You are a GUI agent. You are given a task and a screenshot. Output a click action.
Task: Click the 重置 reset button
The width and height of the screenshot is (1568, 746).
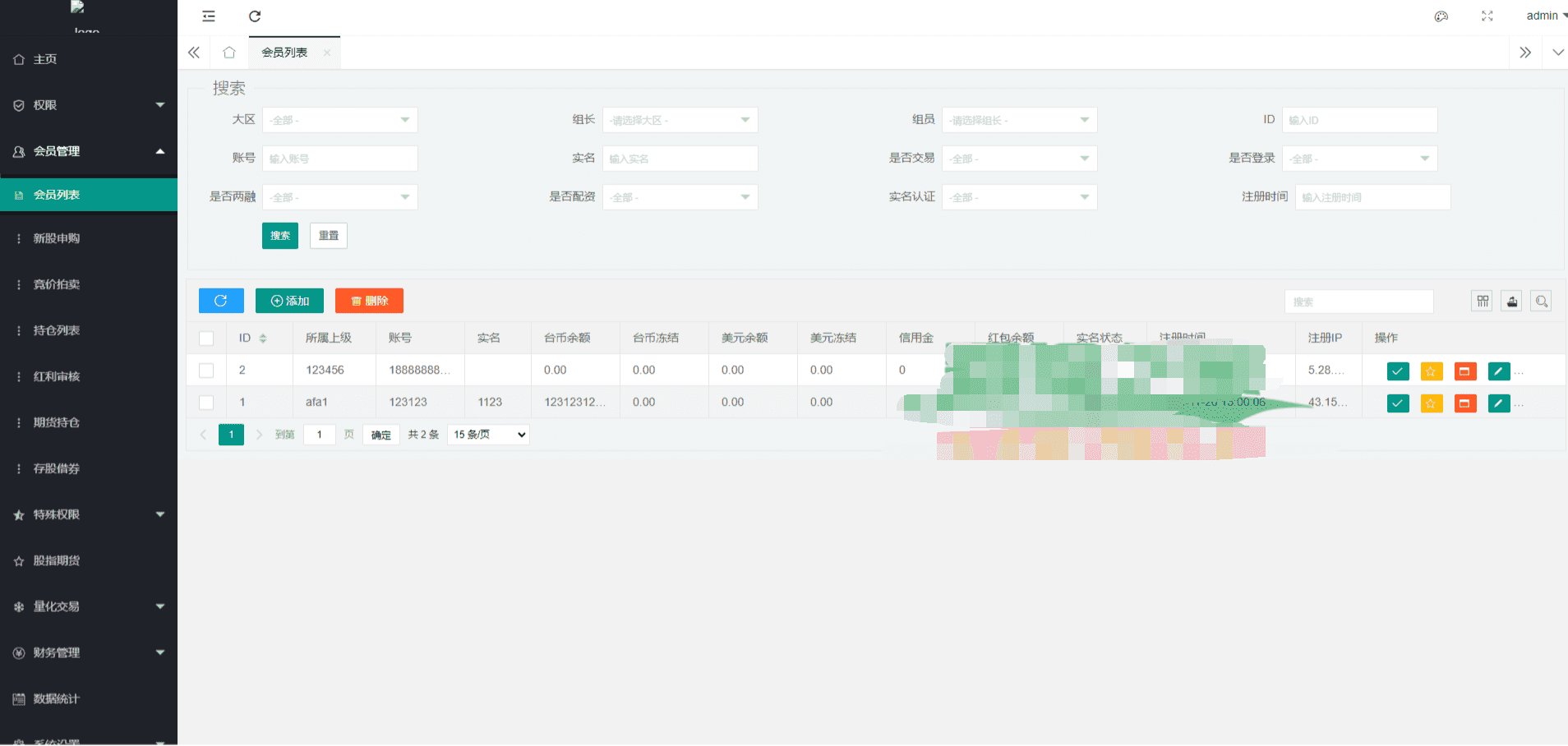pyautogui.click(x=329, y=236)
